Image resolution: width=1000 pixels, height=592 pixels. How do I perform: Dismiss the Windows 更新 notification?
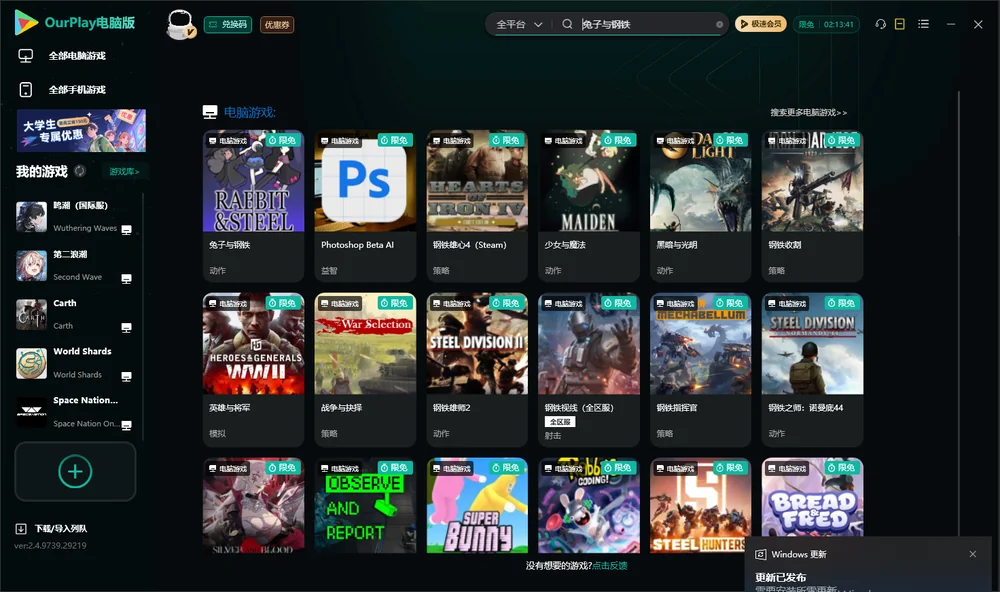click(973, 554)
